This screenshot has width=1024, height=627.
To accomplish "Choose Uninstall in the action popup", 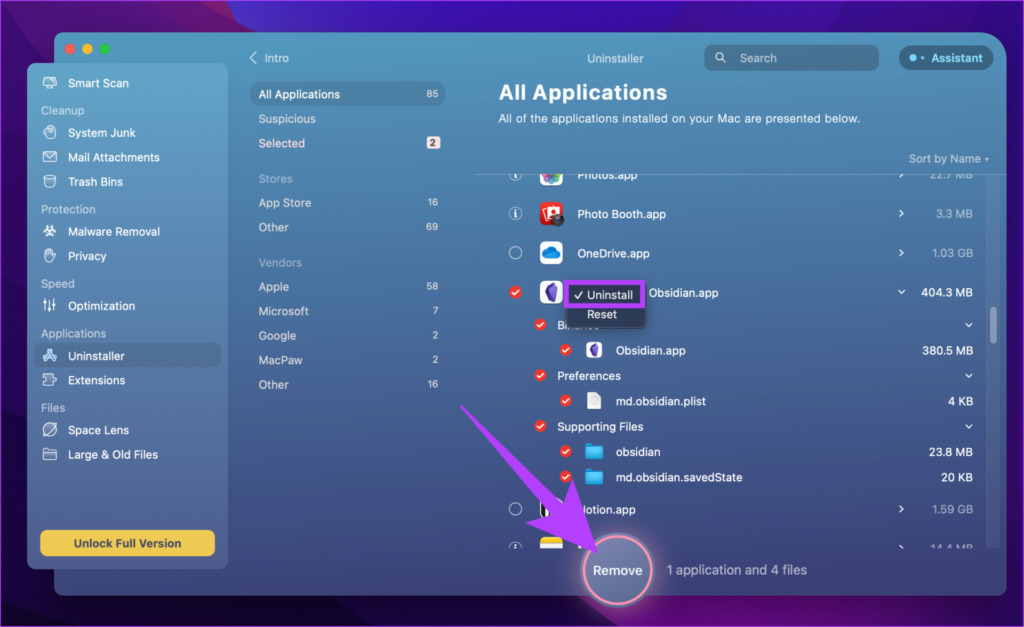I will (604, 295).
